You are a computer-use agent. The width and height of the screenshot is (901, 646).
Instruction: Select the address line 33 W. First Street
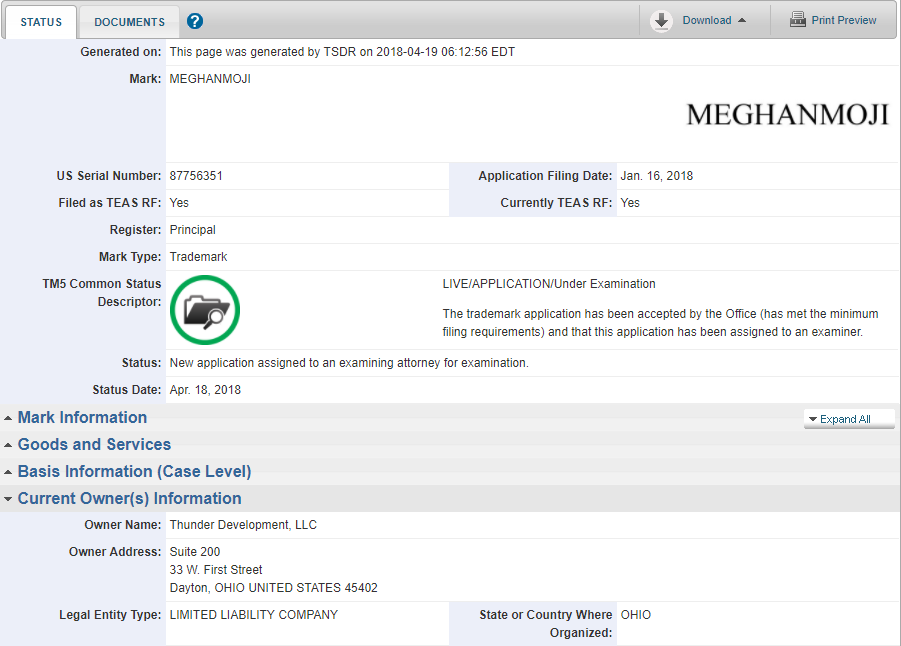click(215, 570)
